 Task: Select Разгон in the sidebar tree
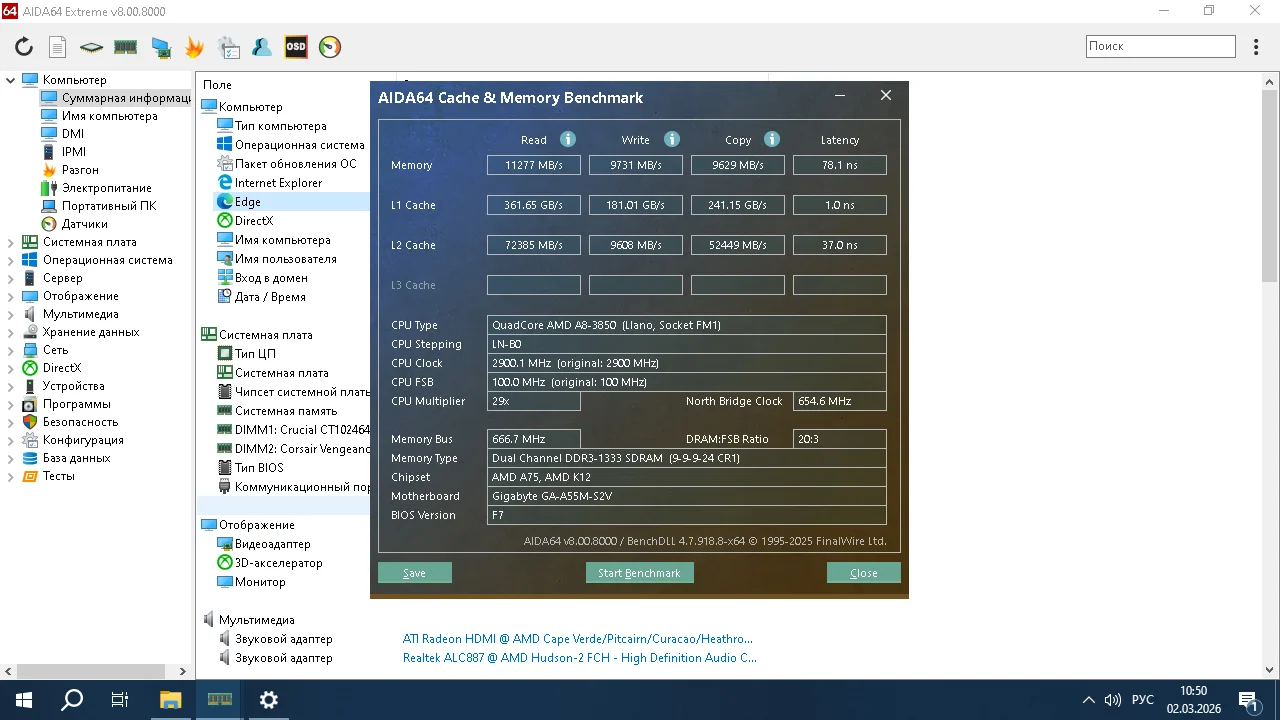[x=80, y=170]
